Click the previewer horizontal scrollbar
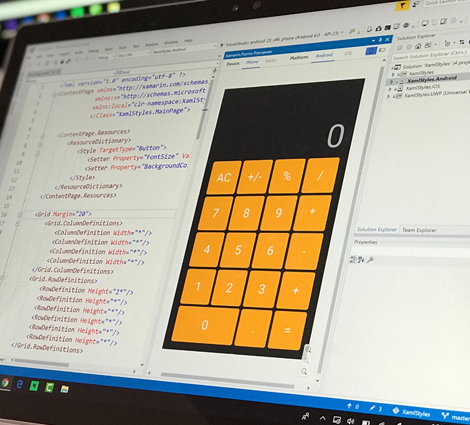The height and width of the screenshot is (425, 470). pyautogui.click(x=227, y=380)
